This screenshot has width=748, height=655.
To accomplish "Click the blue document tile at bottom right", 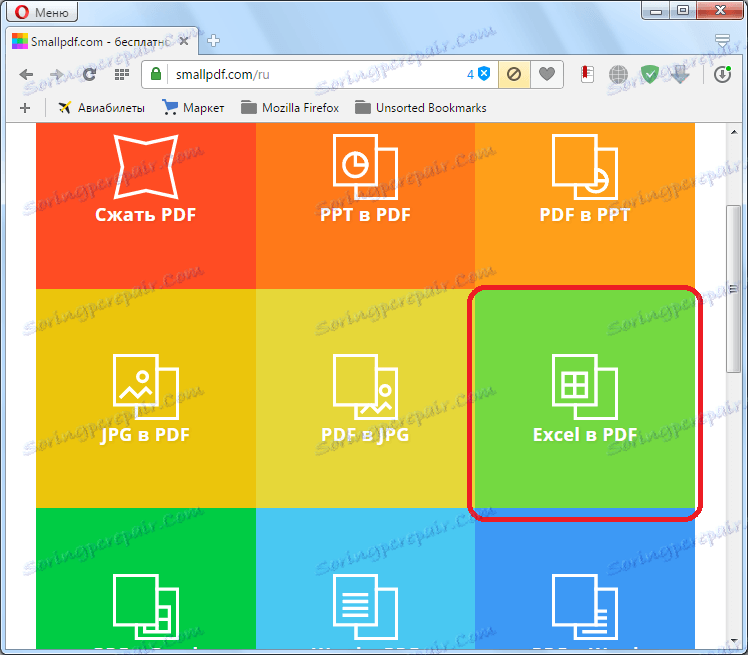I will pos(585,578).
